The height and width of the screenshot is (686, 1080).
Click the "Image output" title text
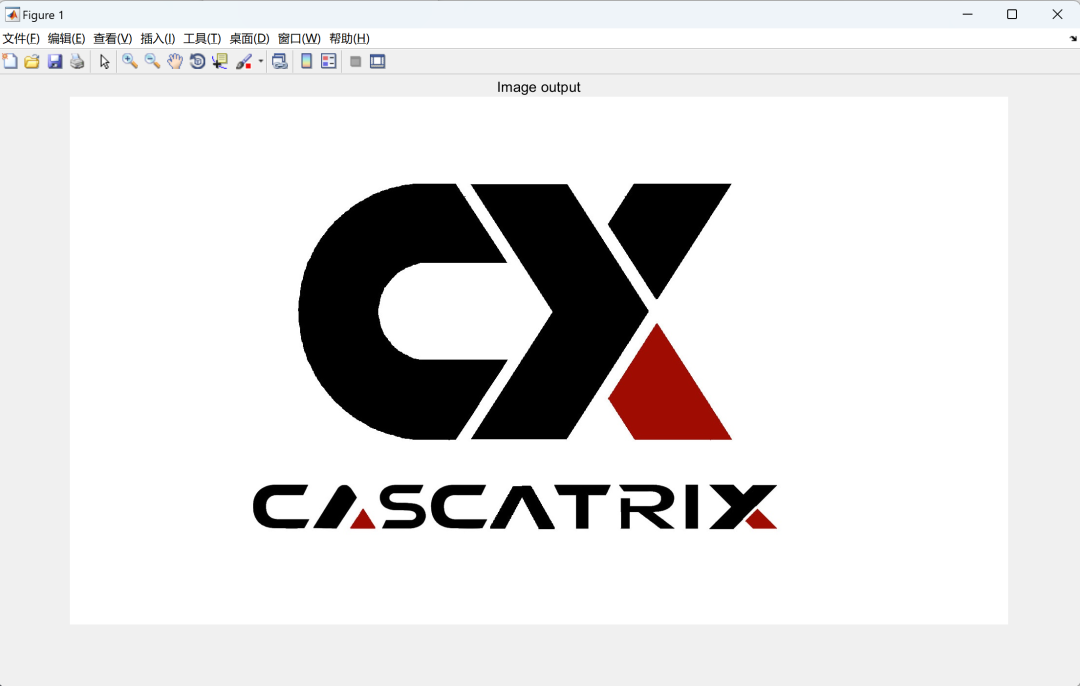pos(539,87)
